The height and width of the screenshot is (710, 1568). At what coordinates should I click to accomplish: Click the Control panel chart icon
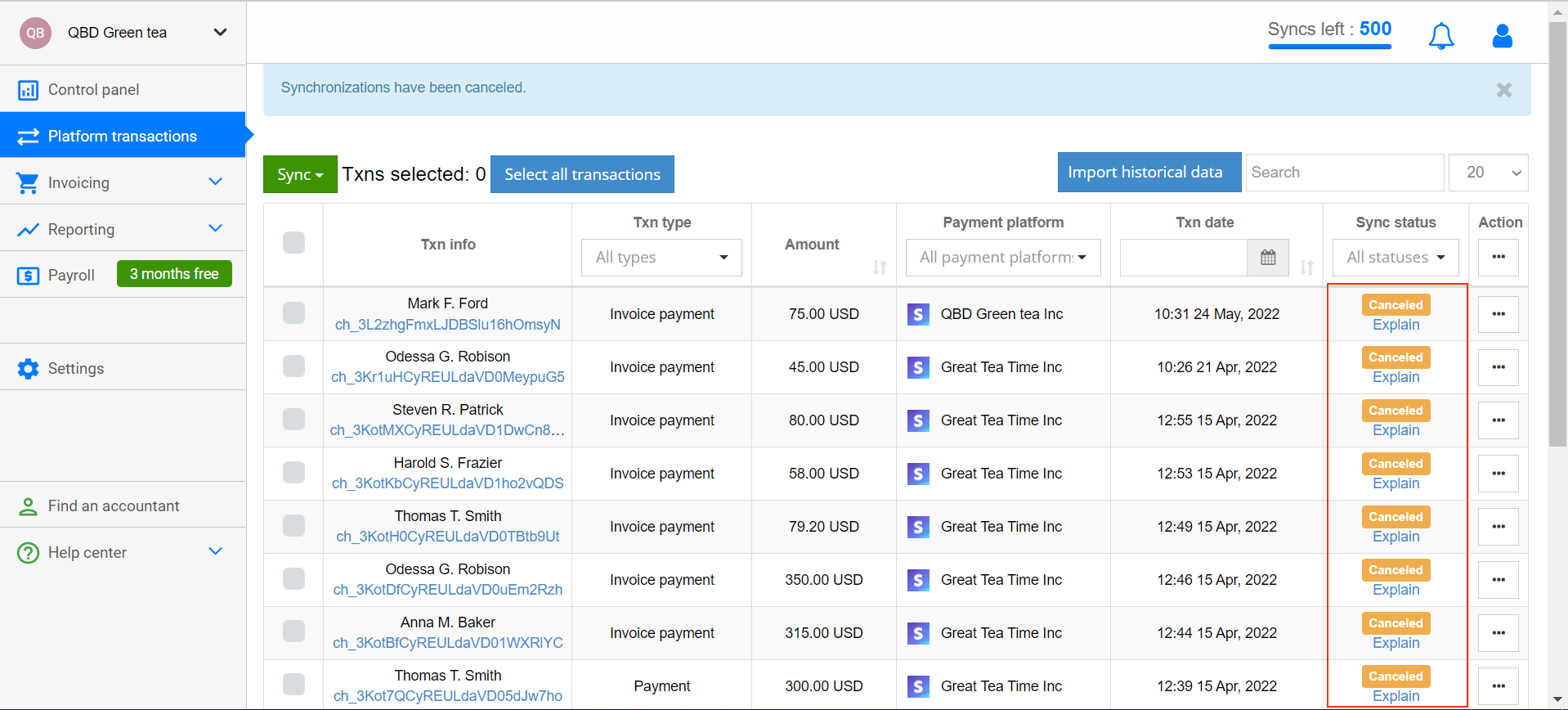[x=28, y=90]
